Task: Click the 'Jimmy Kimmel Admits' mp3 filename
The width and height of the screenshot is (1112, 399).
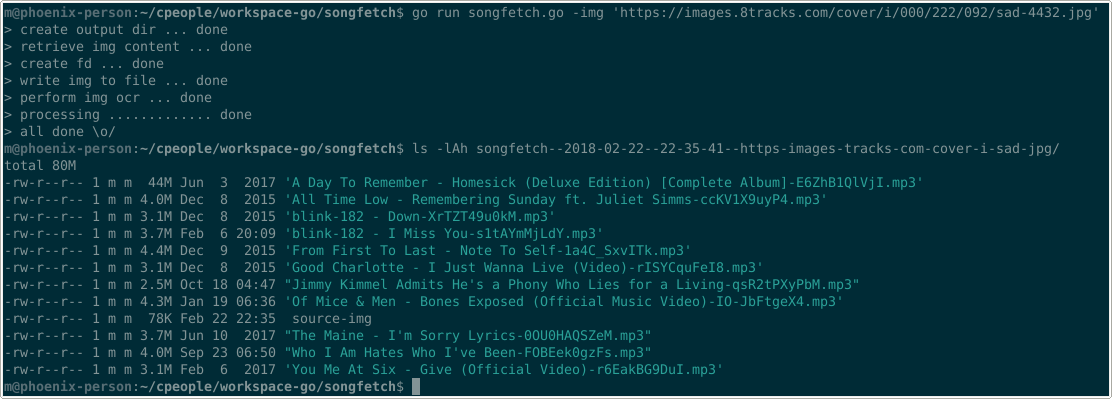Action: (572, 285)
